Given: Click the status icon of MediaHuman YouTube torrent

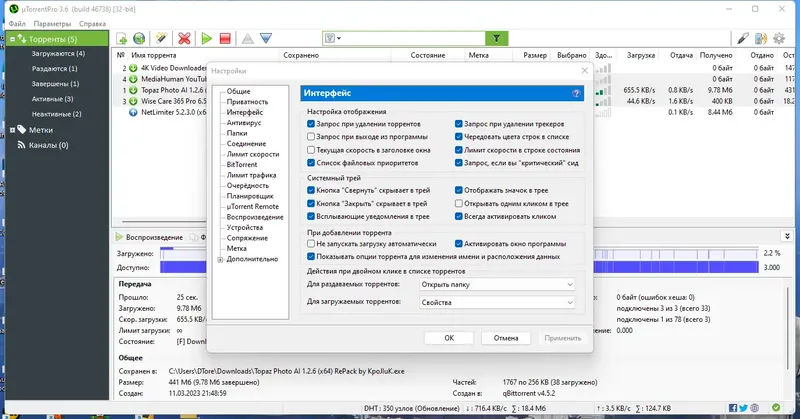Looking at the screenshot, I should [133, 79].
